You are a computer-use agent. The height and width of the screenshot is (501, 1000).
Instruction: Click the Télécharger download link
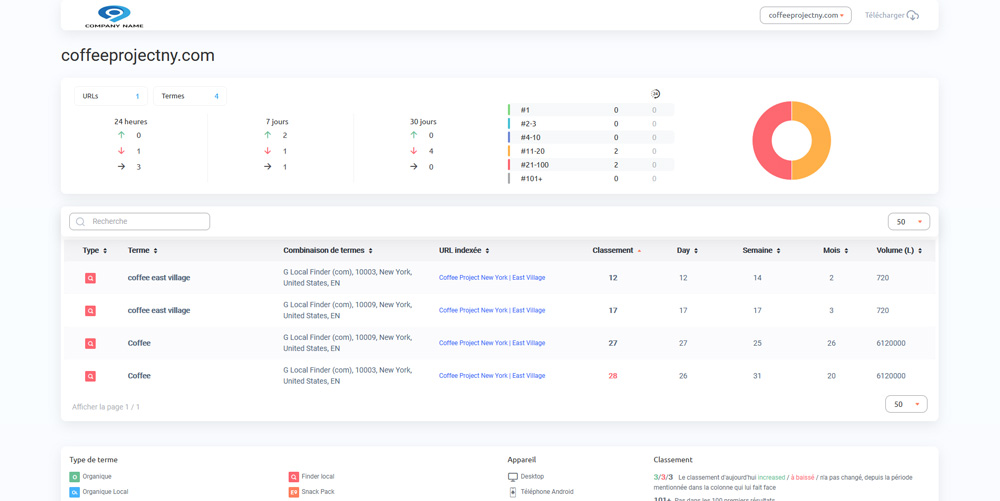[892, 15]
